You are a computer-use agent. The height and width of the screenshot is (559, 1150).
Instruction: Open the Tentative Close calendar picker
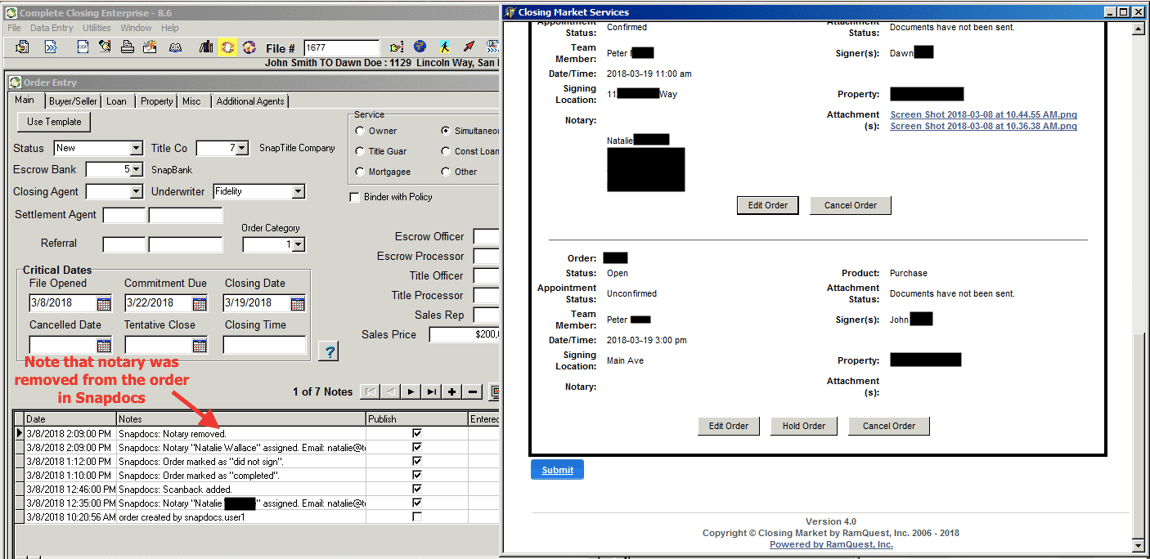click(199, 345)
